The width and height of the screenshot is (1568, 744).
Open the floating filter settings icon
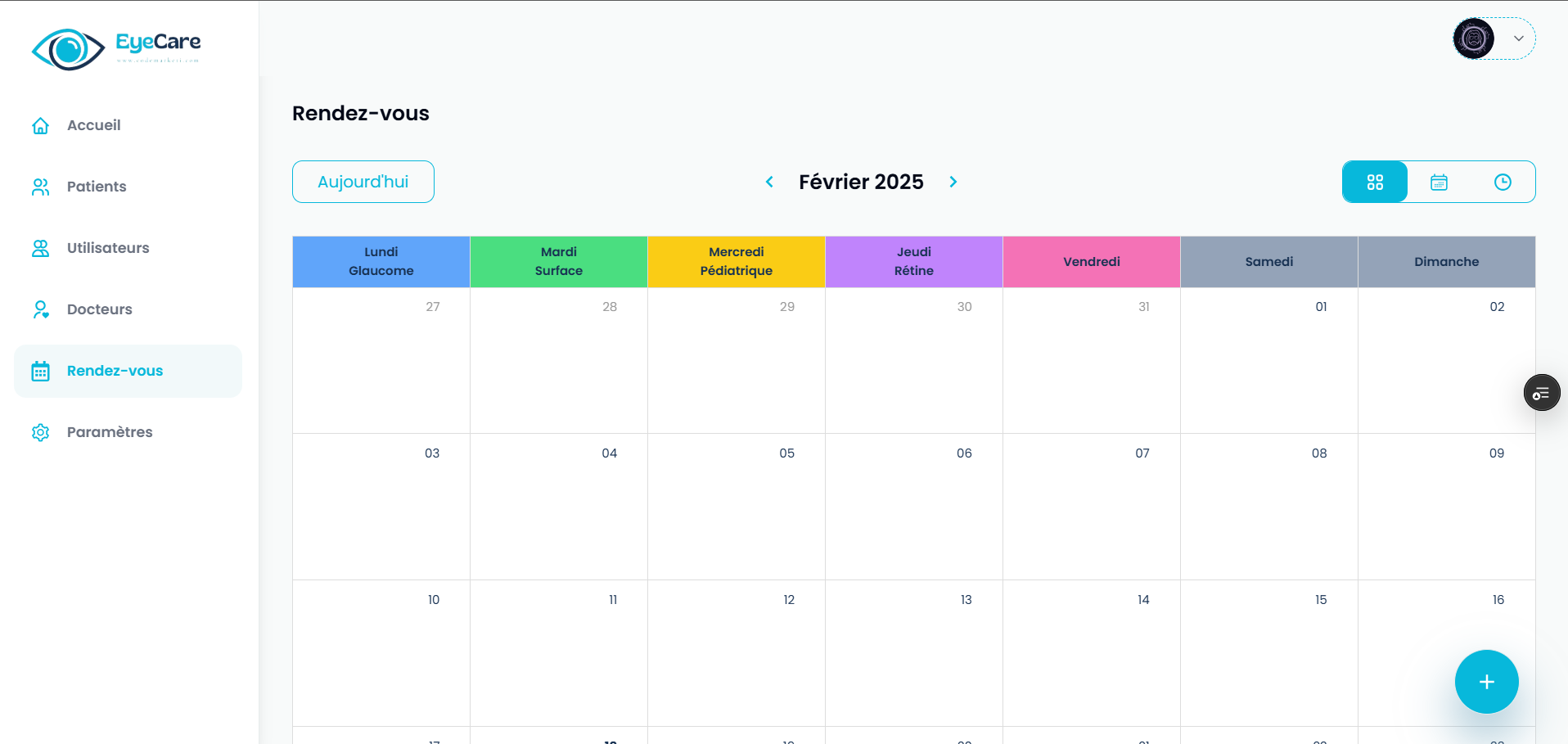tap(1542, 394)
